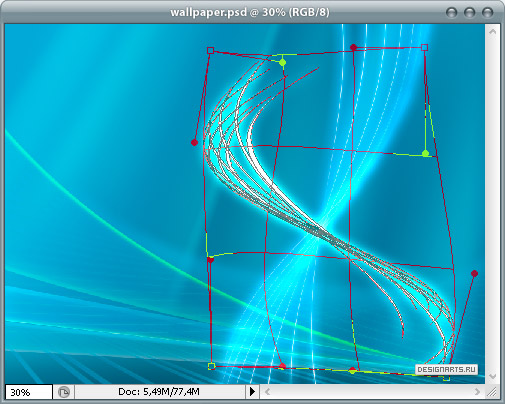Viewport: 505px width, 404px height.
Task: Select the top-right warp corner handle
Action: [x=424, y=47]
